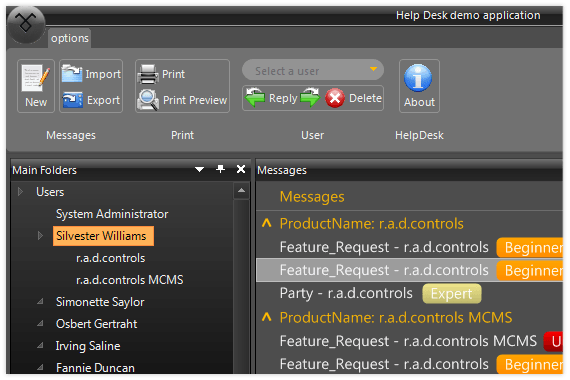Select Fannie Duncan in tree
This screenshot has width=570, height=380.
coord(95,368)
